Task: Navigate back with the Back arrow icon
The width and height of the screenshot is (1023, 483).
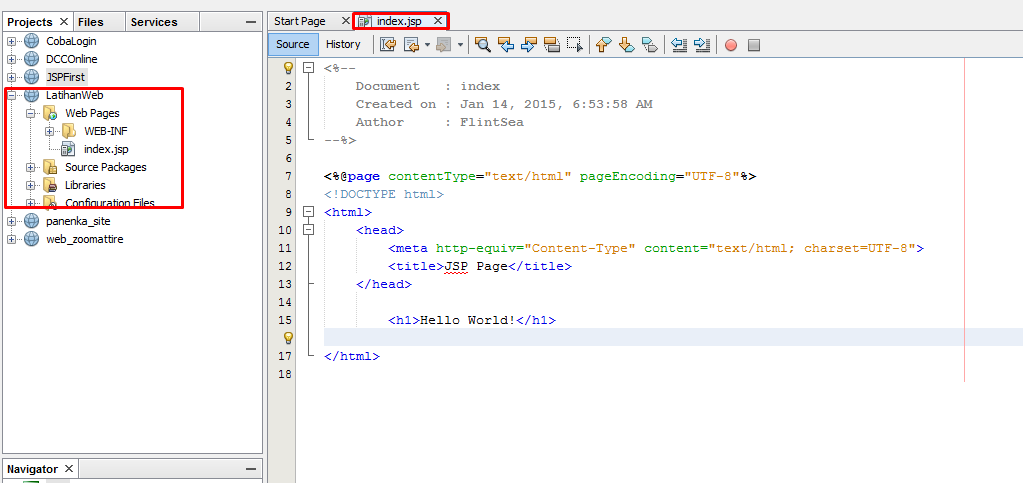Action: pos(411,44)
